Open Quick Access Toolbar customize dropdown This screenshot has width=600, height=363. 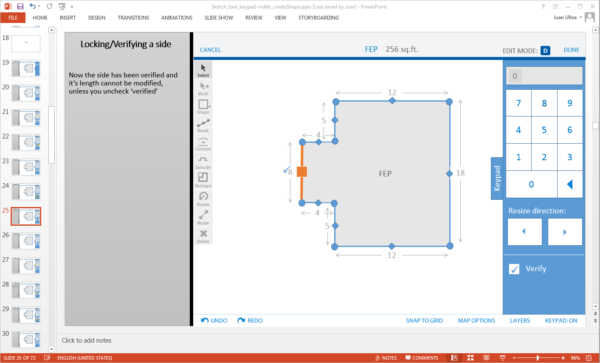point(72,7)
